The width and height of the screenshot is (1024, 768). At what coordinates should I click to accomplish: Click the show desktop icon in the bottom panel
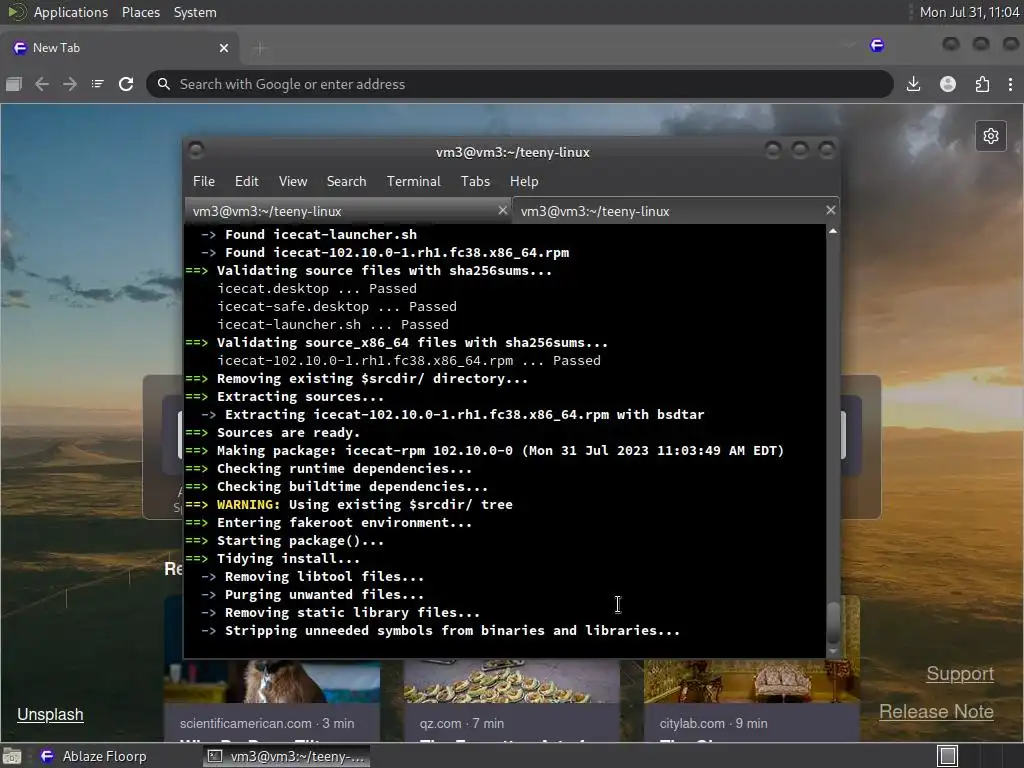click(12, 756)
